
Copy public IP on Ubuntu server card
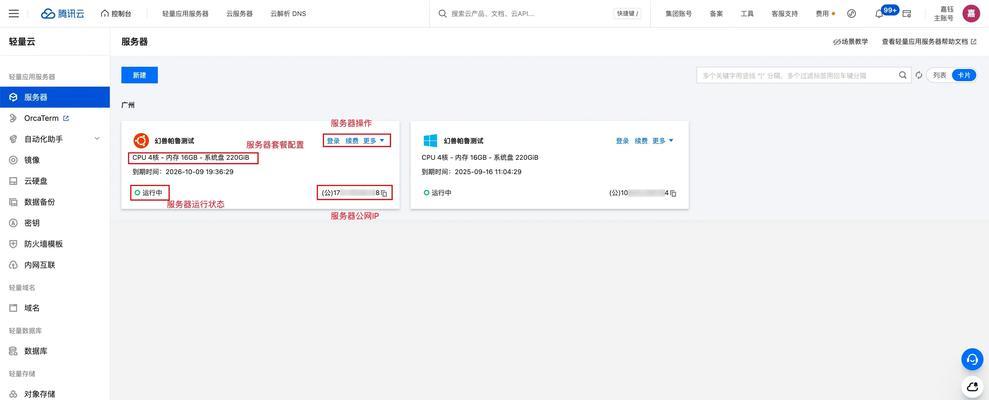pyautogui.click(x=385, y=193)
